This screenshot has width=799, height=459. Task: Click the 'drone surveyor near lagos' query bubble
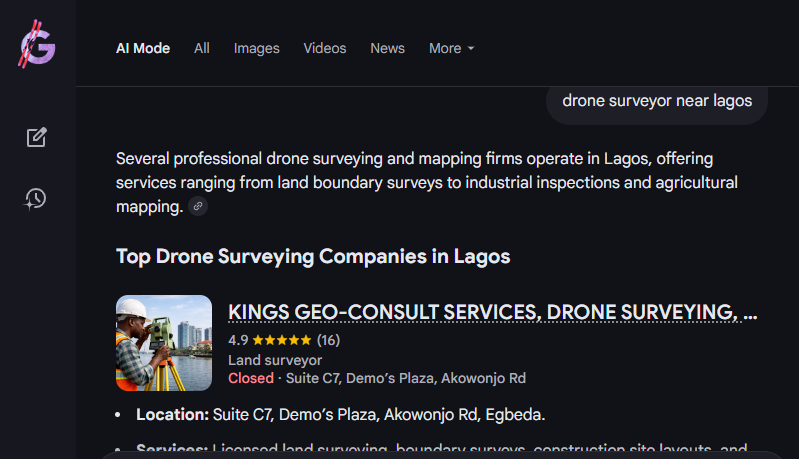[657, 101]
